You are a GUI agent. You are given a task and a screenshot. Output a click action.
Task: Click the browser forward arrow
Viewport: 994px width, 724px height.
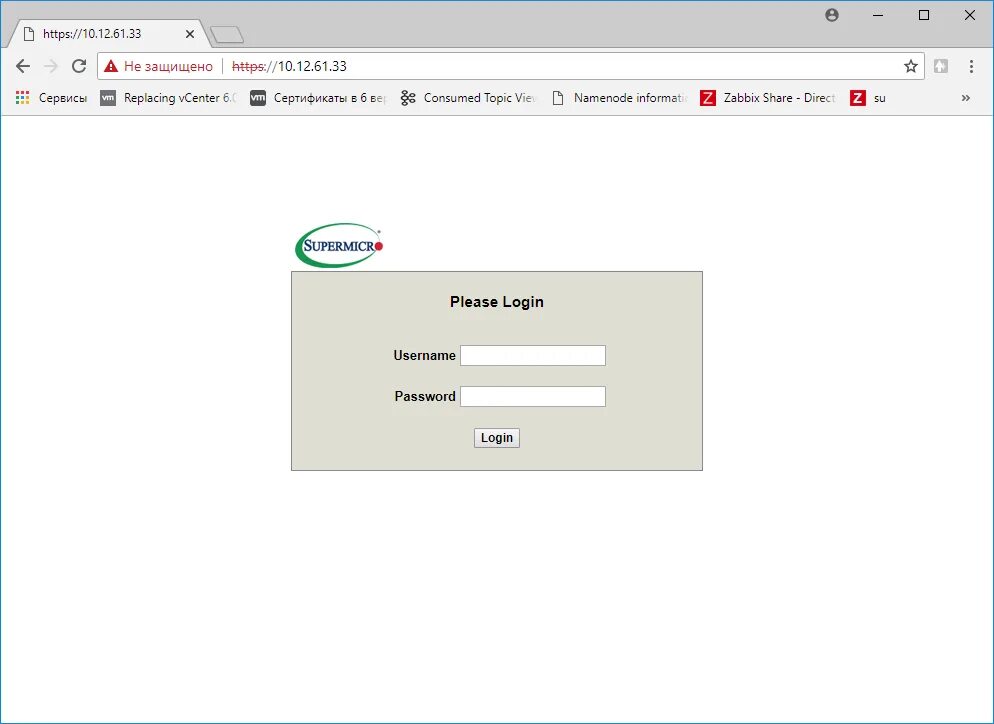coord(51,66)
